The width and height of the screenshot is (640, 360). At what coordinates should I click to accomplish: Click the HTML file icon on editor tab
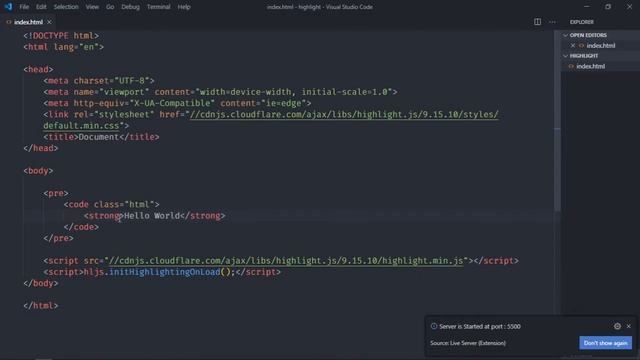tap(9, 22)
